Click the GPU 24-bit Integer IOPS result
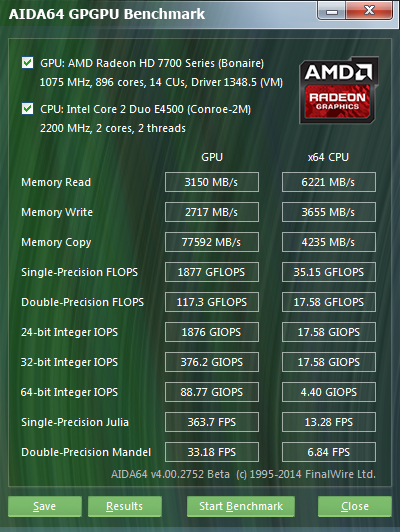The width and height of the screenshot is (400, 532). coord(212,332)
